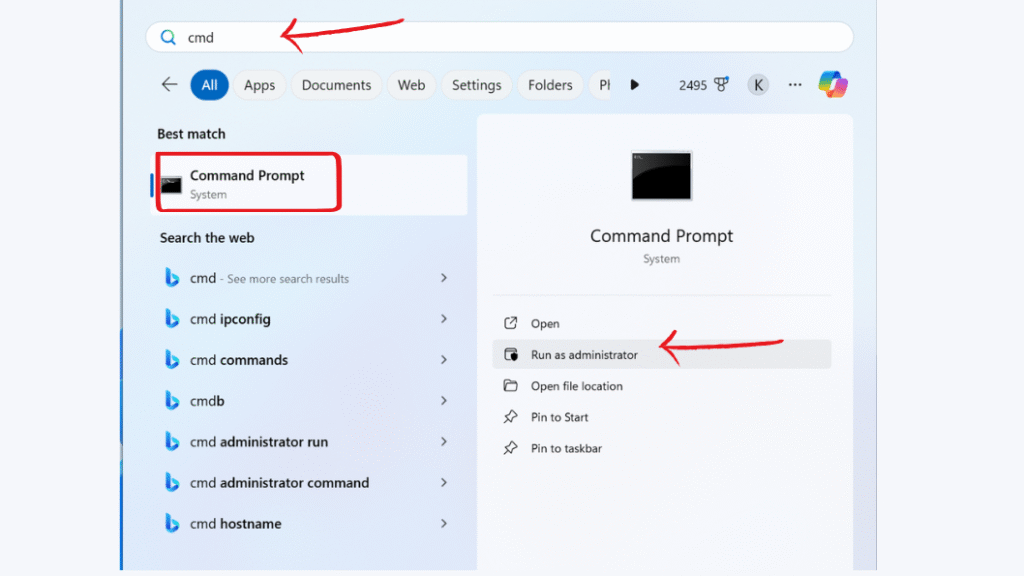The image size is (1024, 576).
Task: Switch to the Folders filter tab
Action: tap(550, 85)
